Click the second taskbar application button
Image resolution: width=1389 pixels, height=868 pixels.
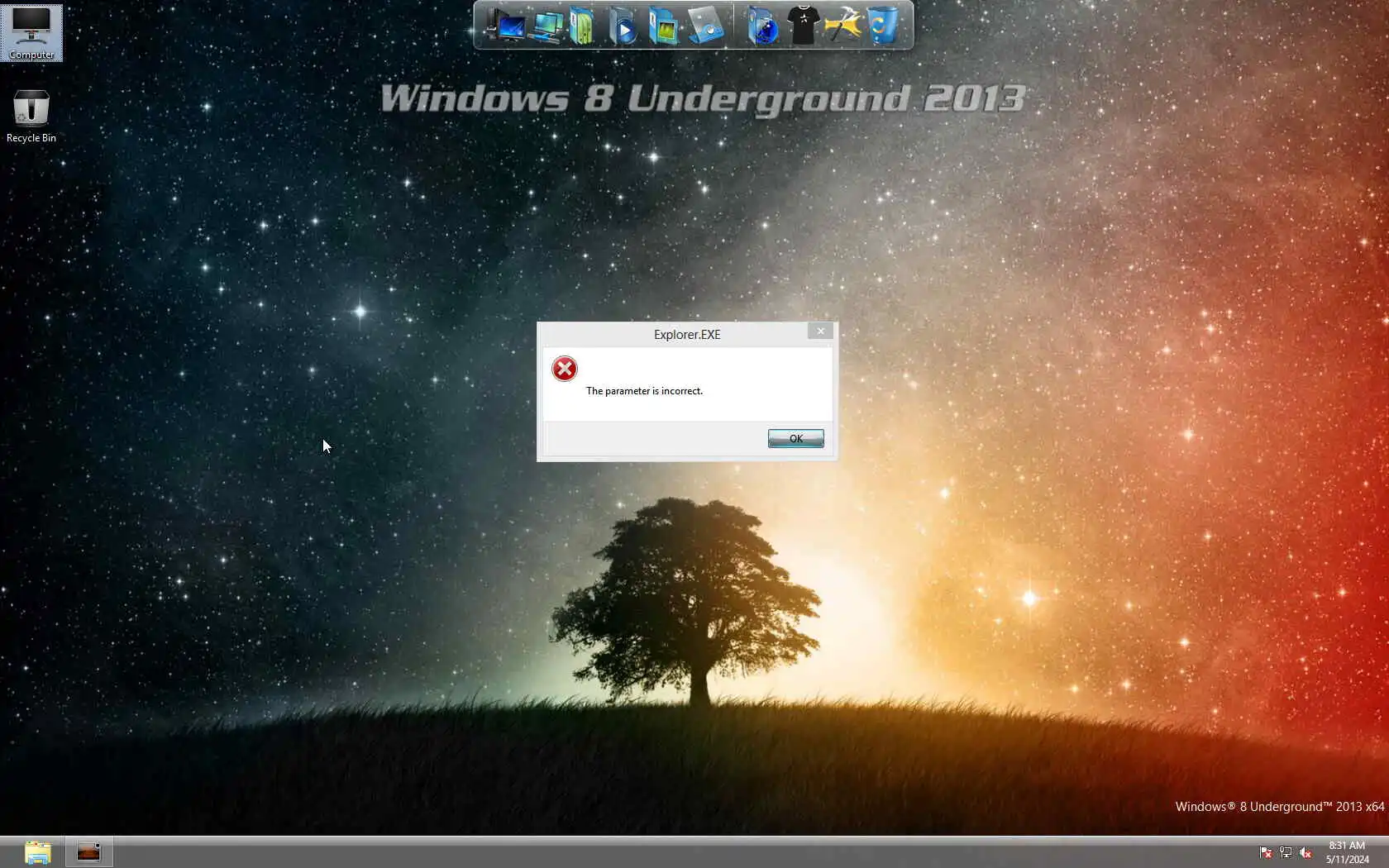88,852
